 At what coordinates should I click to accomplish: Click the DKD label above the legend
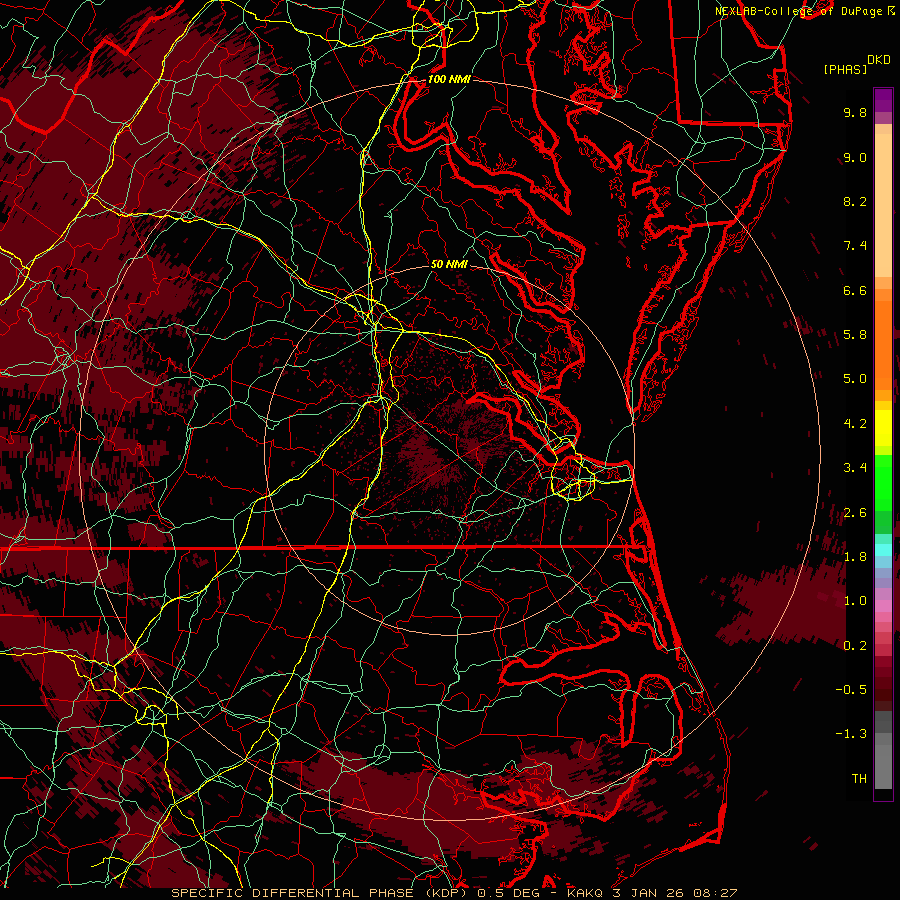point(879,60)
